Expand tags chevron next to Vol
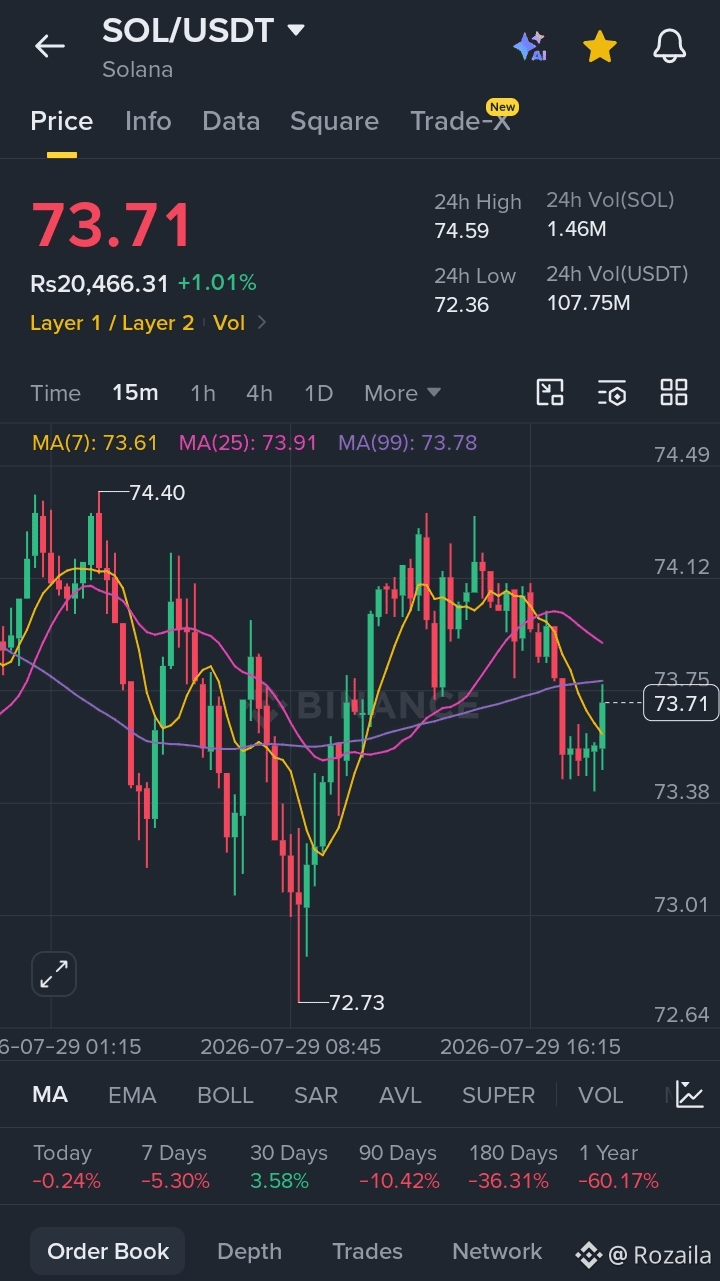Viewport: 720px width, 1281px height. [x=262, y=323]
